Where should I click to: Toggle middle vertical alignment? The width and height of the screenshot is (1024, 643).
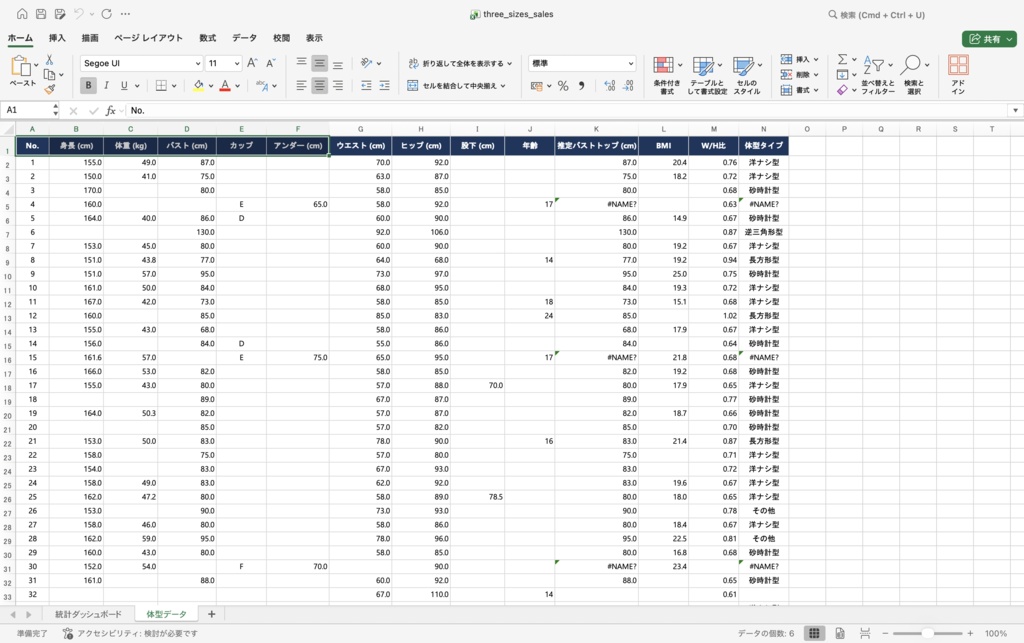click(x=319, y=63)
